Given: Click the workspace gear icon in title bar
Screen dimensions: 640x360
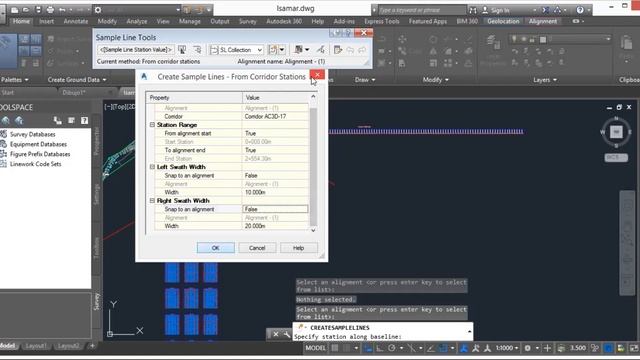Looking at the screenshot, I should tap(98, 9).
